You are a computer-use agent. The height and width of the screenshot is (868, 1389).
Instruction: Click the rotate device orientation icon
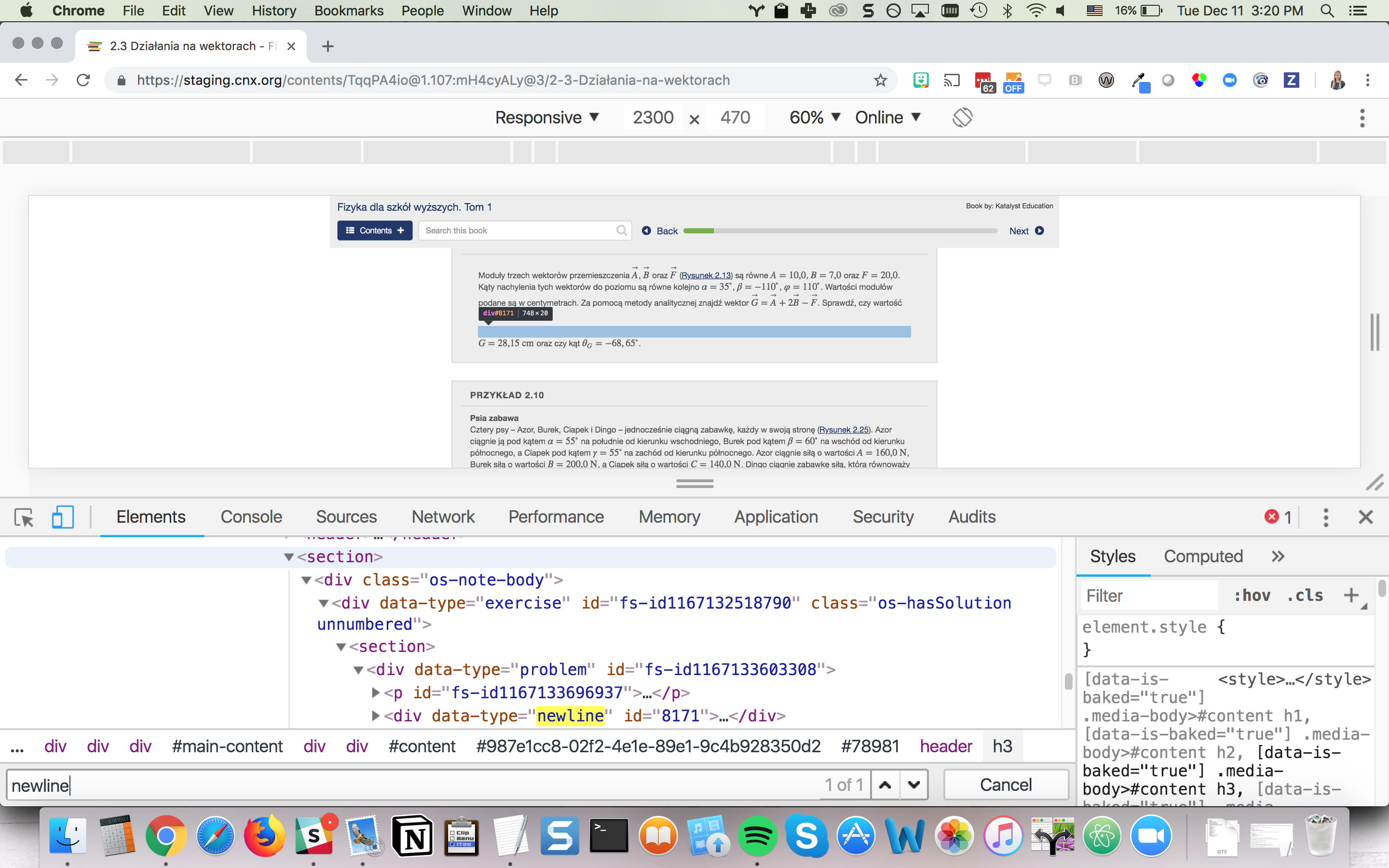pos(963,118)
